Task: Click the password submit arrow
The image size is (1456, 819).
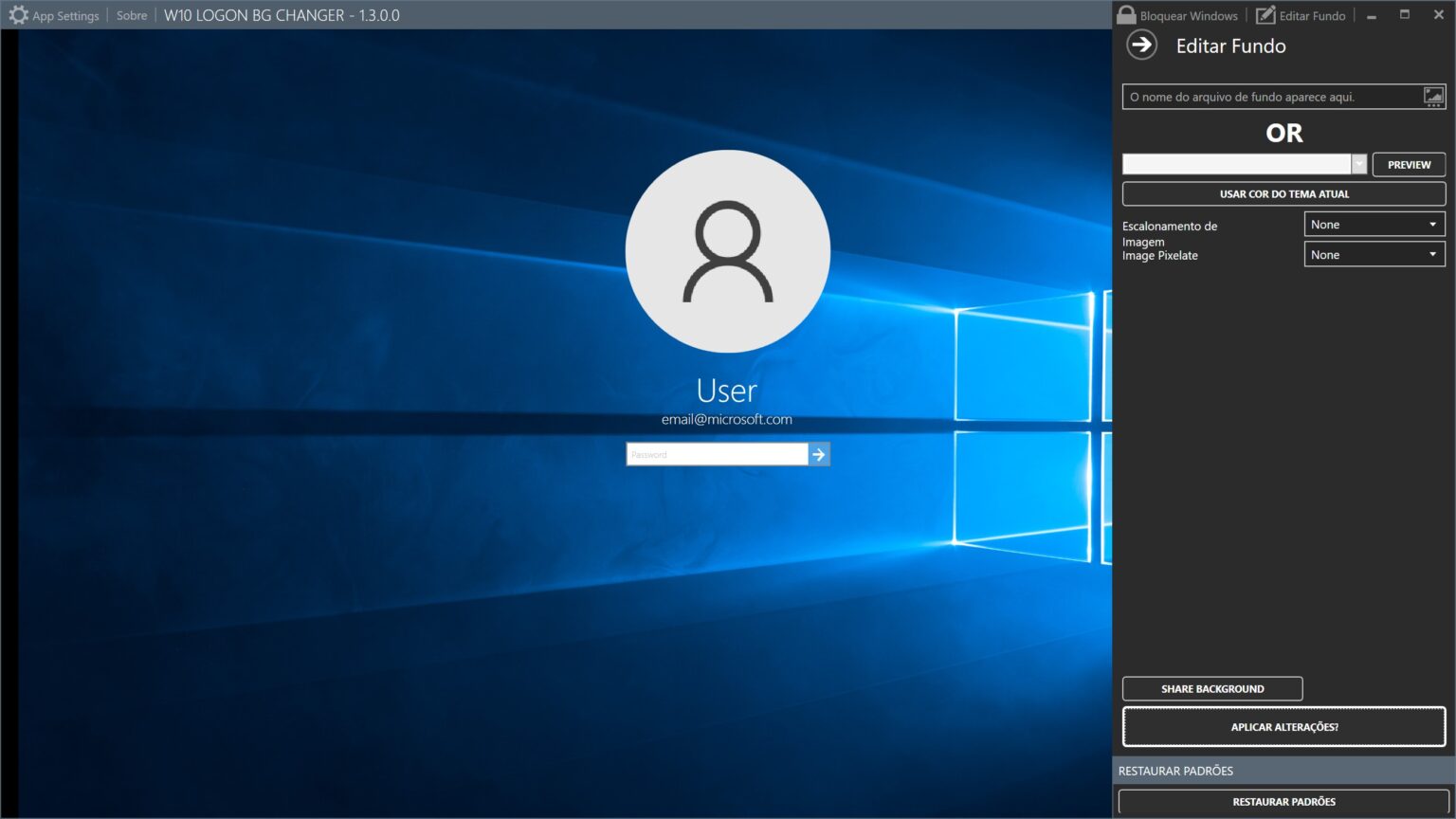Action: (x=818, y=454)
